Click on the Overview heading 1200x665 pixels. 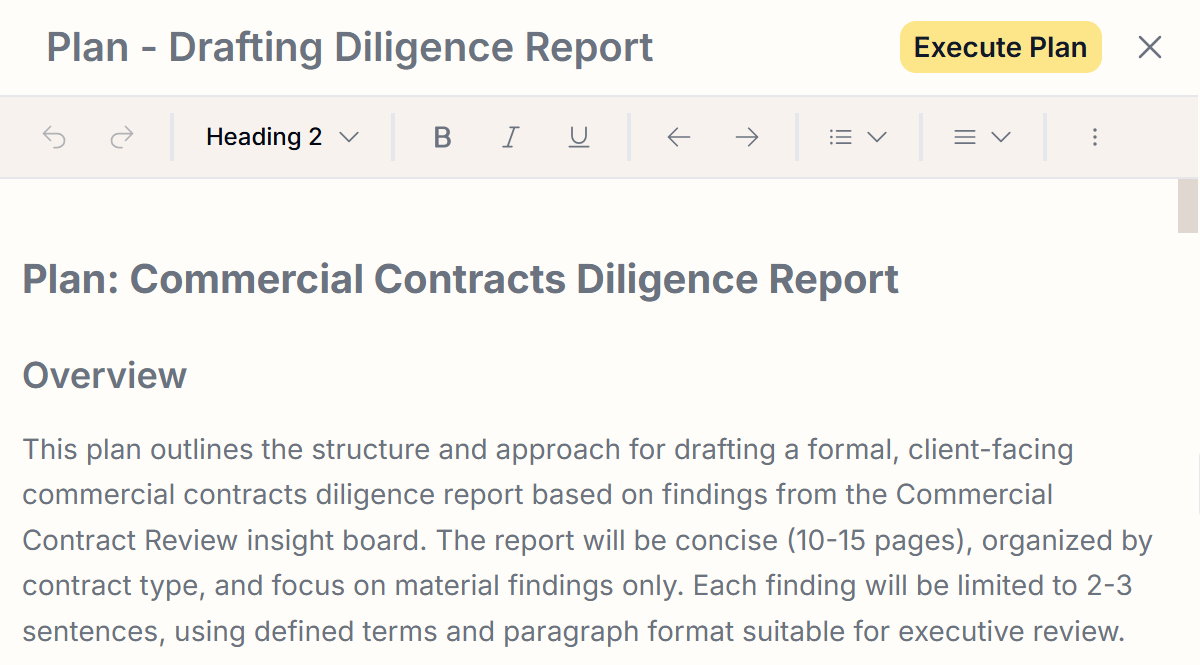pyautogui.click(x=105, y=376)
